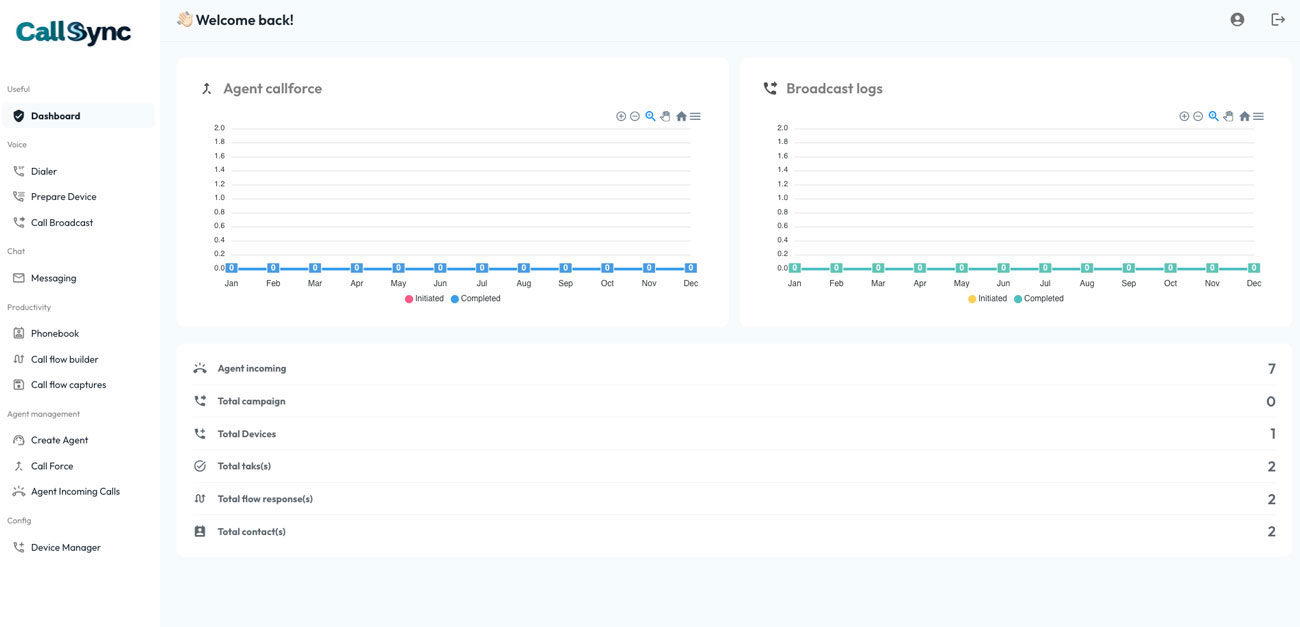Click zoom in icon on Agent callforce chart

pos(621,117)
